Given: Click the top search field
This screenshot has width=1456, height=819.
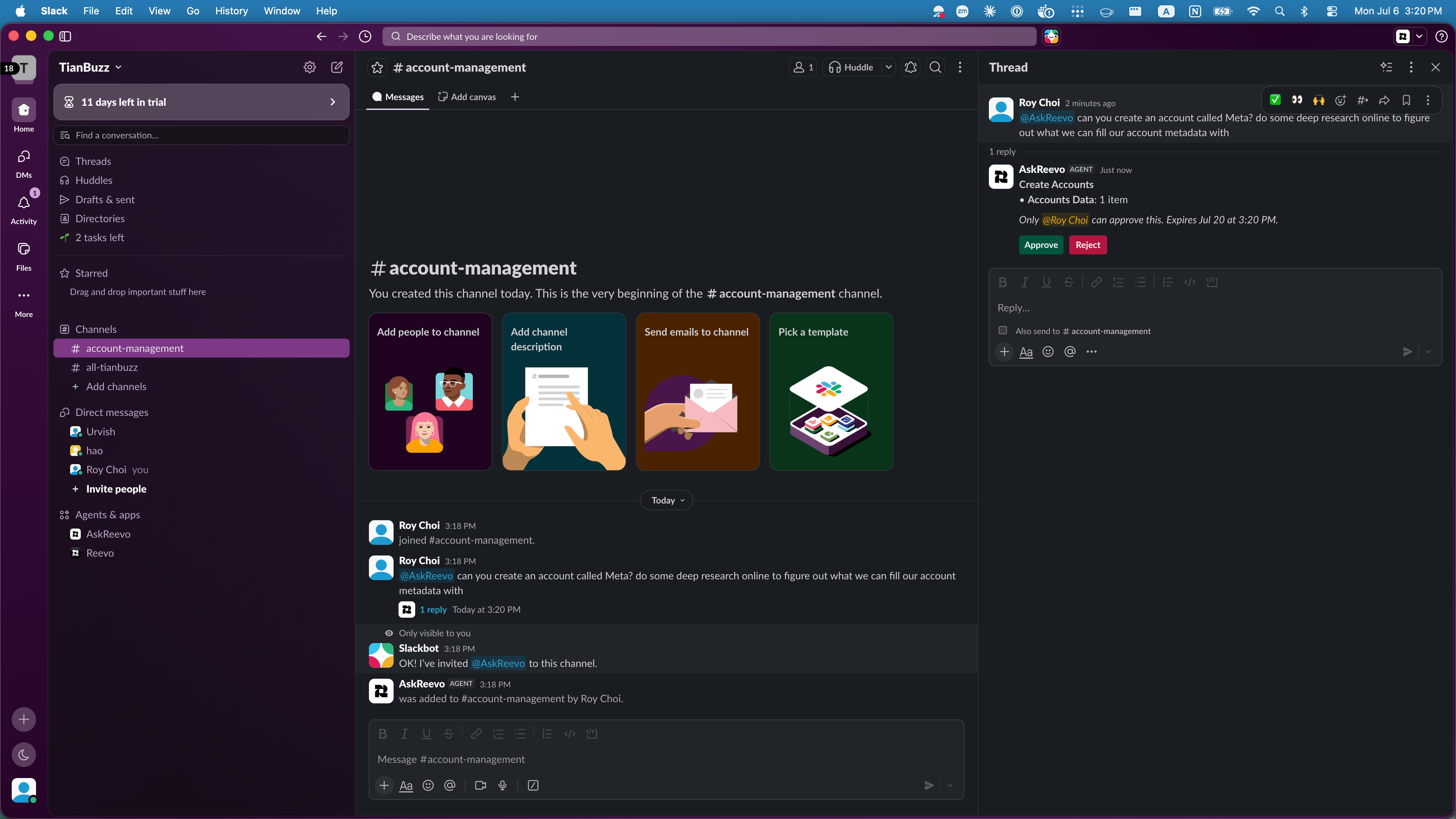Looking at the screenshot, I should tap(709, 36).
